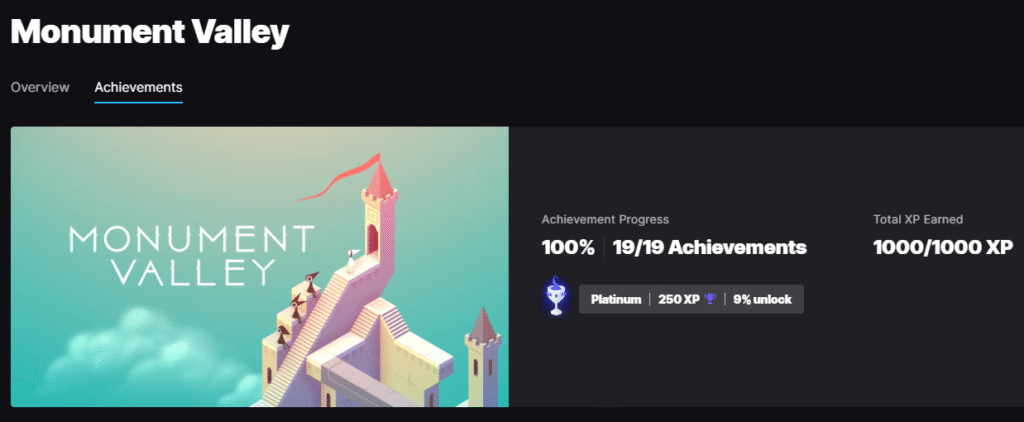Open the Overview tab
This screenshot has width=1024, height=422.
[40, 87]
